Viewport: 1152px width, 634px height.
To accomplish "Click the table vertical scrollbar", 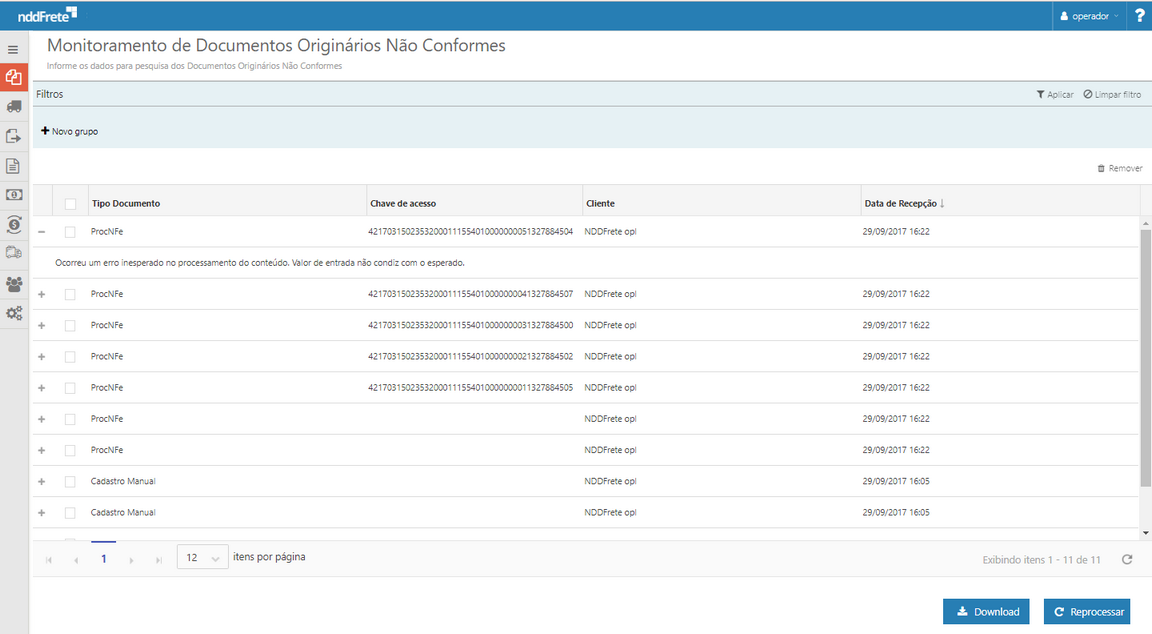I will (1145, 350).
